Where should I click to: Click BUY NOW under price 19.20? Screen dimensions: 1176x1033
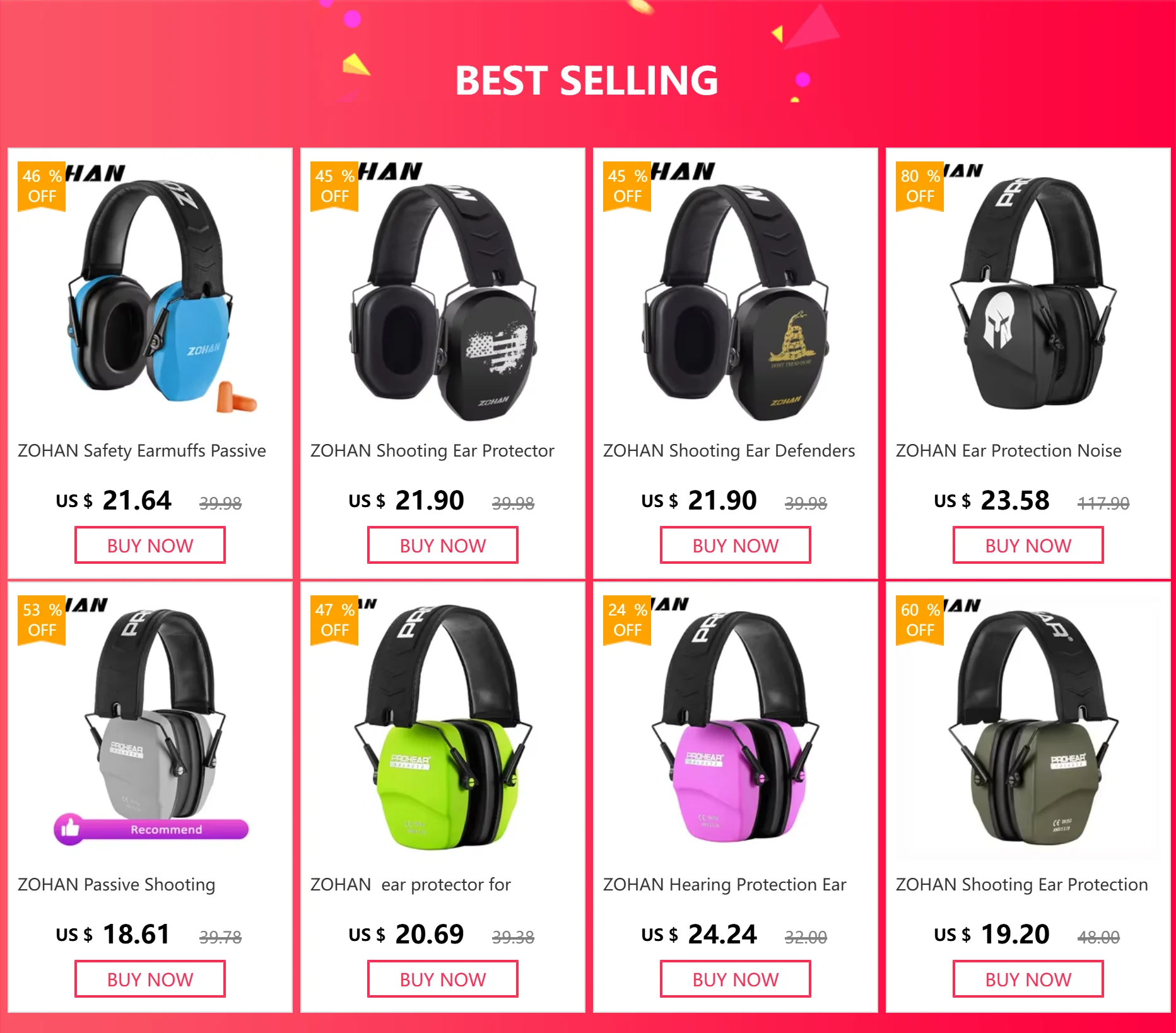click(1028, 979)
